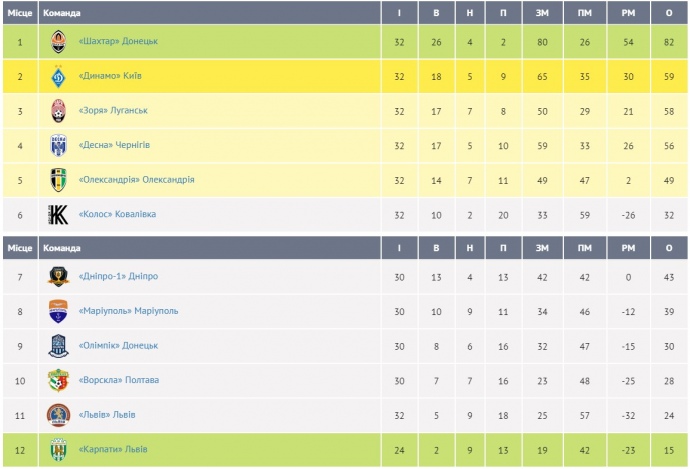
Task: Click the Oleksandriya team crest
Action: pyautogui.click(x=58, y=180)
